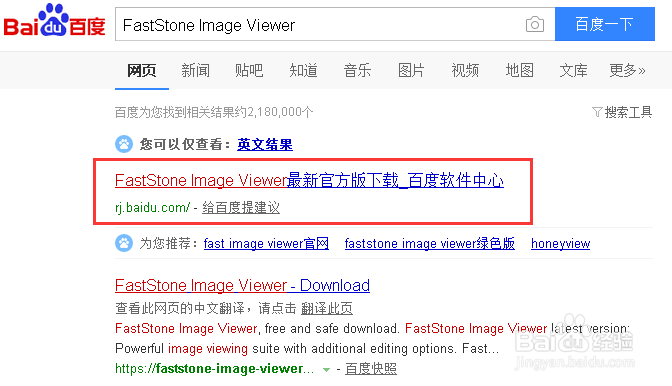Switch to the 图片 tab

411,70
